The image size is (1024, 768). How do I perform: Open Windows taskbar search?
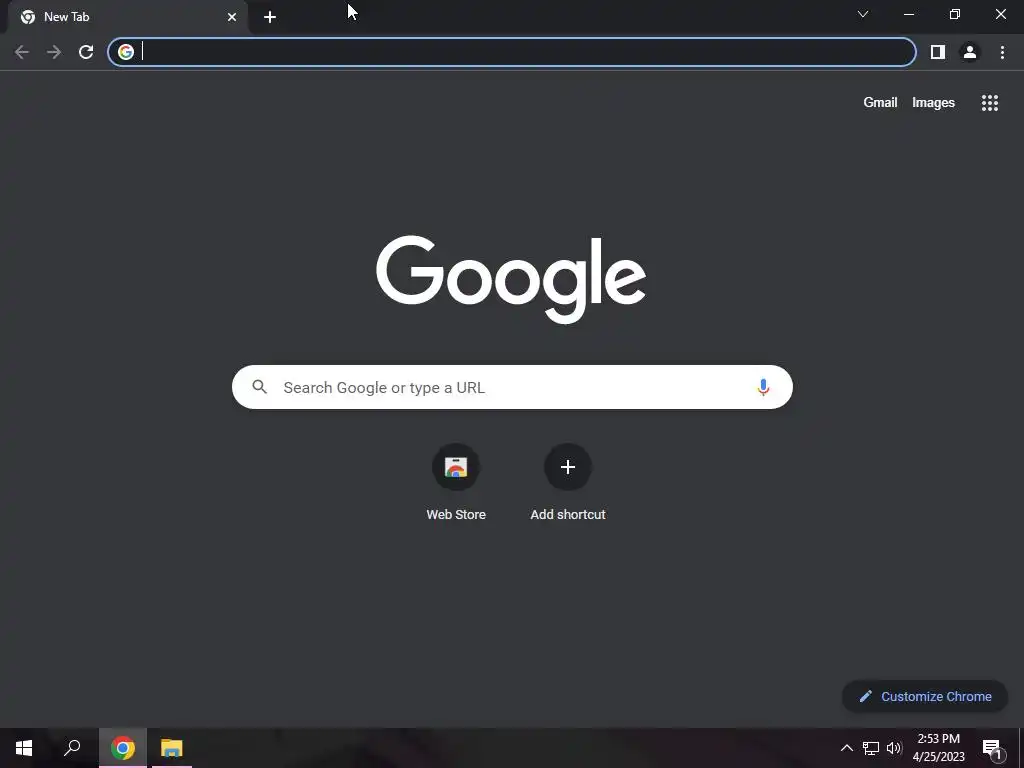point(72,748)
